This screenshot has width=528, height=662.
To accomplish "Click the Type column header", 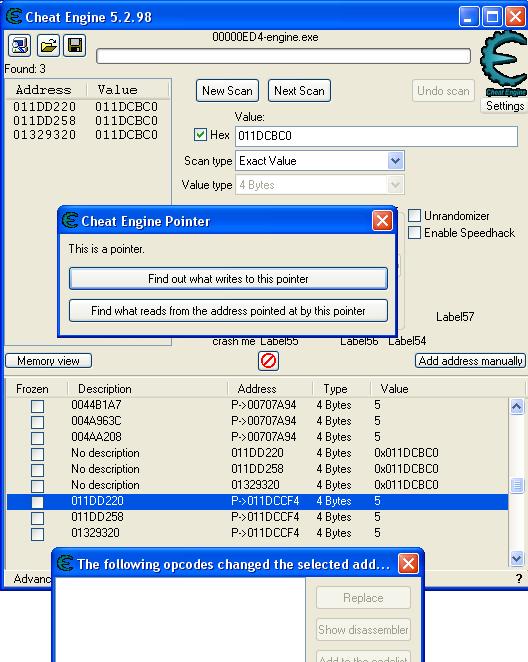I will 341,389.
